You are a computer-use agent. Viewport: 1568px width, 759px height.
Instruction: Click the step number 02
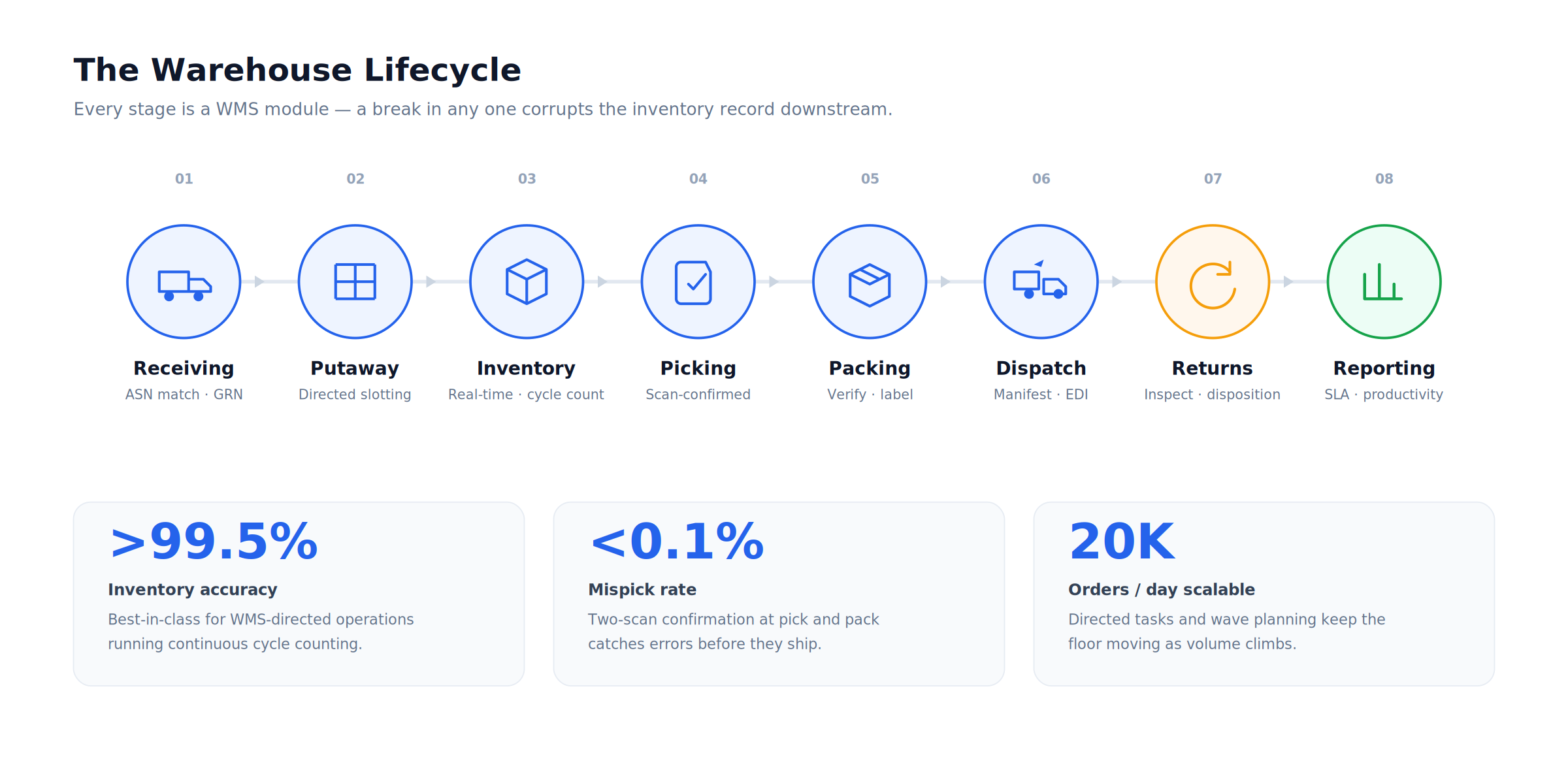355,179
